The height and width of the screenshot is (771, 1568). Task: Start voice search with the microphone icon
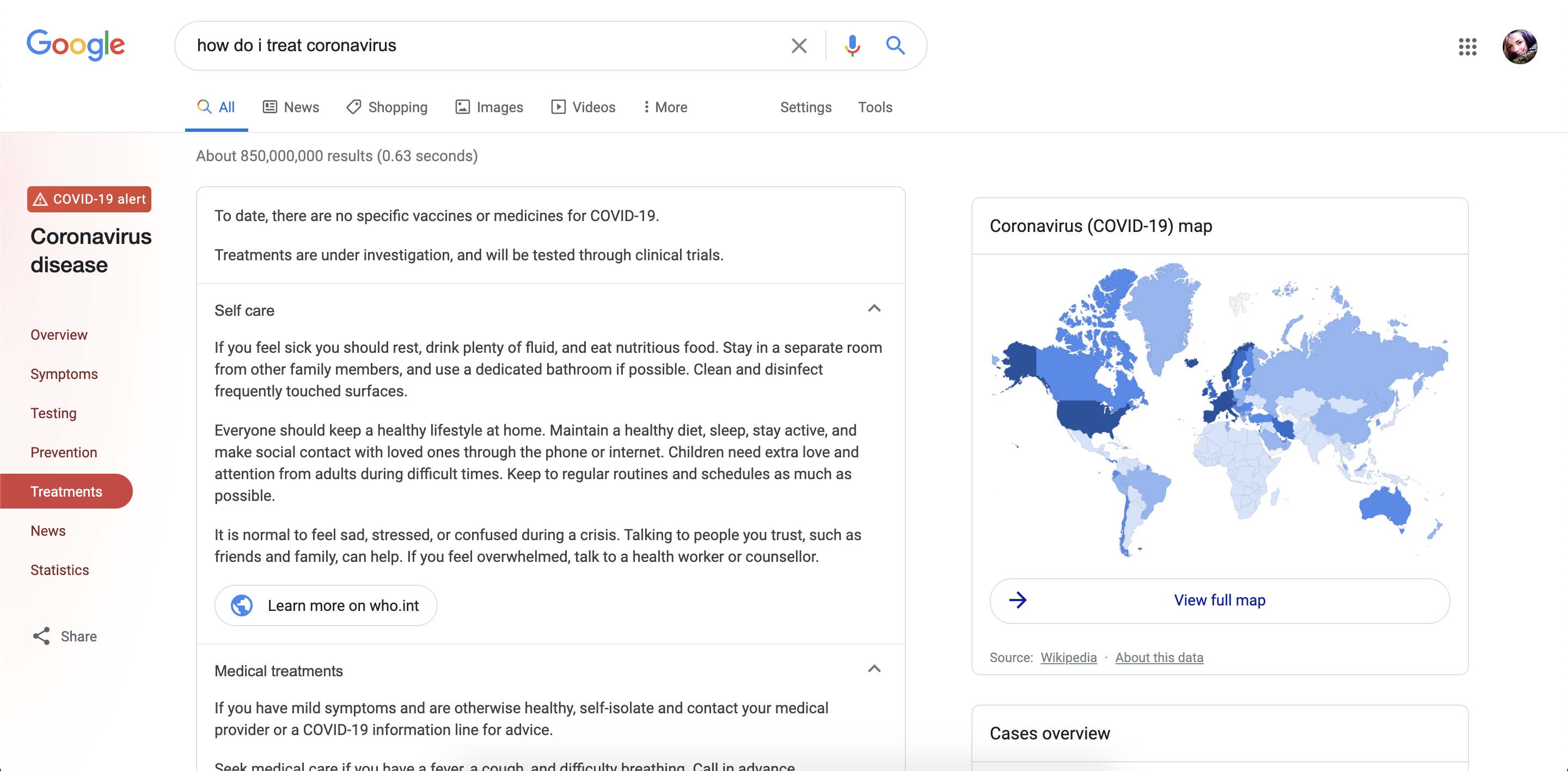point(852,46)
